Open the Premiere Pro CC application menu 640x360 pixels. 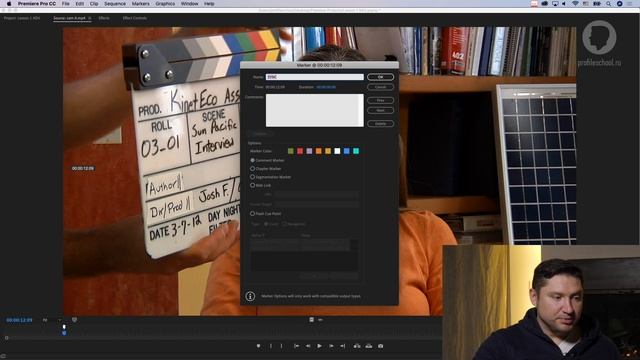(37, 4)
